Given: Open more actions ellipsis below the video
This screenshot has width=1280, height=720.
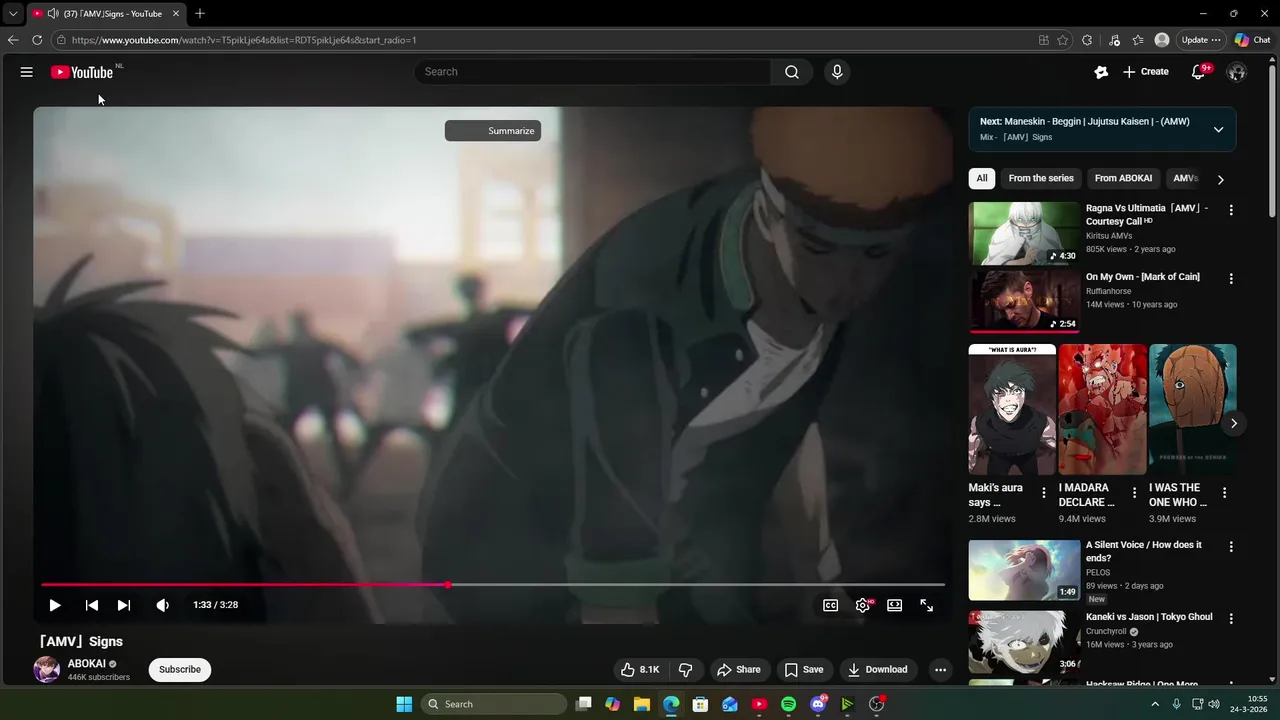Looking at the screenshot, I should coord(940,670).
